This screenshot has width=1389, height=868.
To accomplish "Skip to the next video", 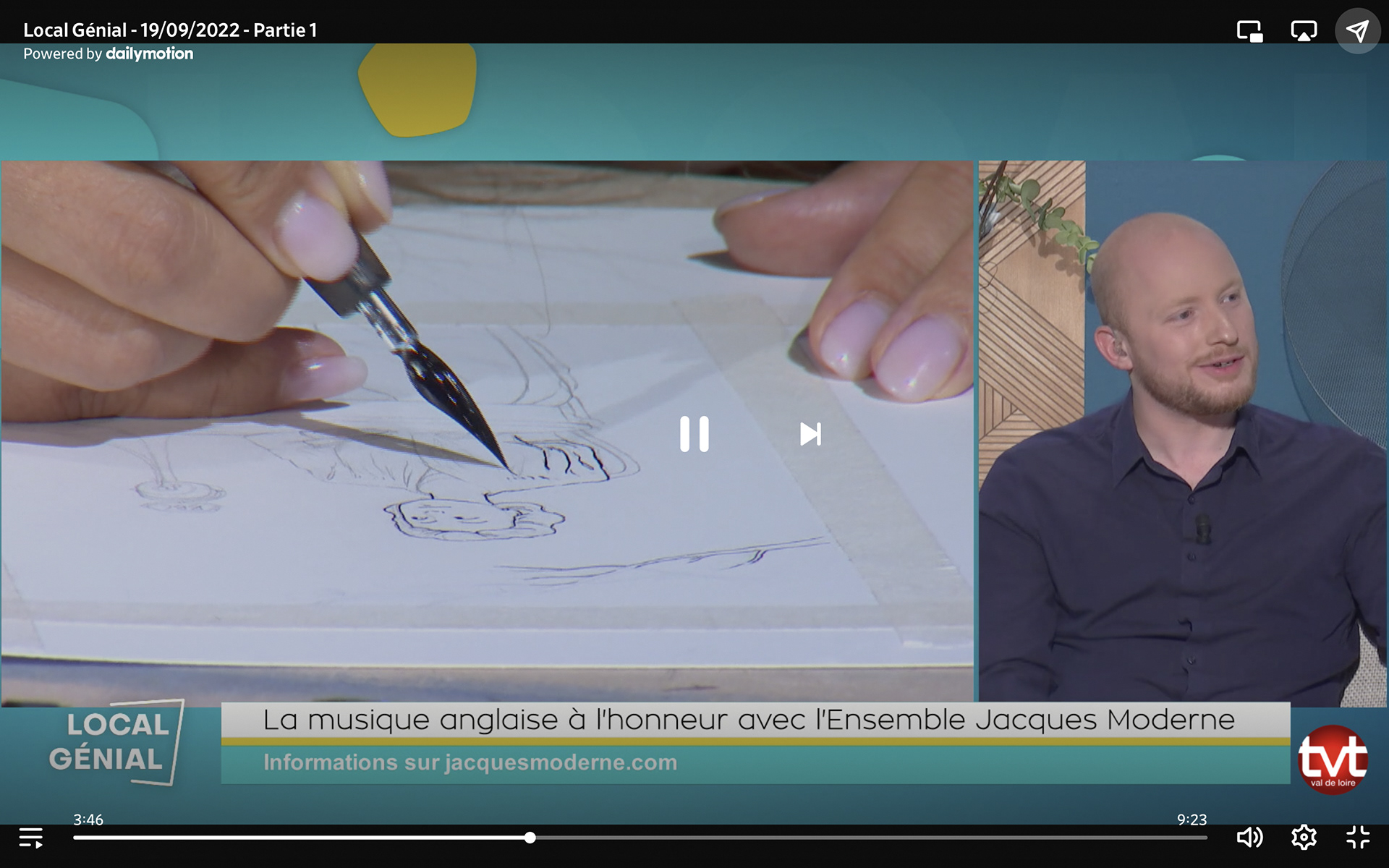I will tap(810, 434).
